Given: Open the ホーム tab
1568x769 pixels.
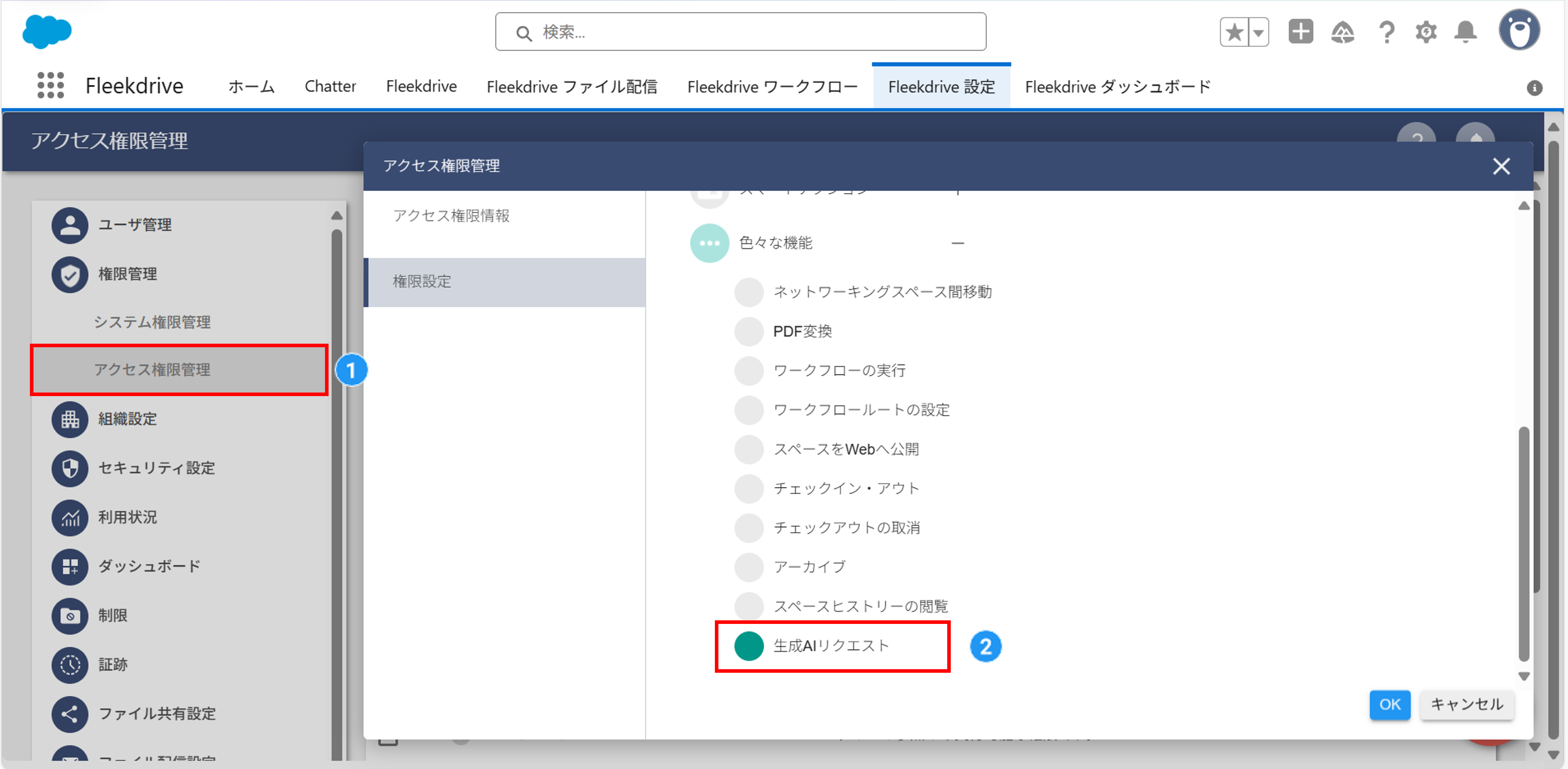Looking at the screenshot, I should coord(251,87).
